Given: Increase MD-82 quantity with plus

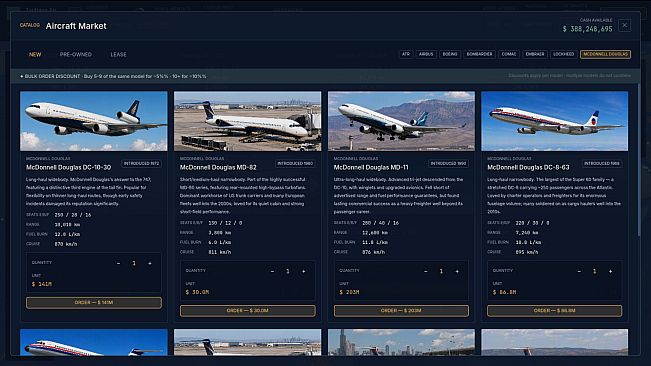Looking at the screenshot, I should (304, 271).
